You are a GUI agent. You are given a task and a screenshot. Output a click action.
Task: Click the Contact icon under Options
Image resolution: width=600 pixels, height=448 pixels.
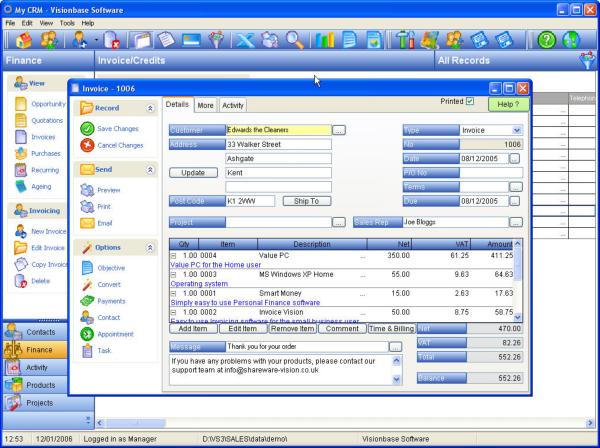coord(87,318)
